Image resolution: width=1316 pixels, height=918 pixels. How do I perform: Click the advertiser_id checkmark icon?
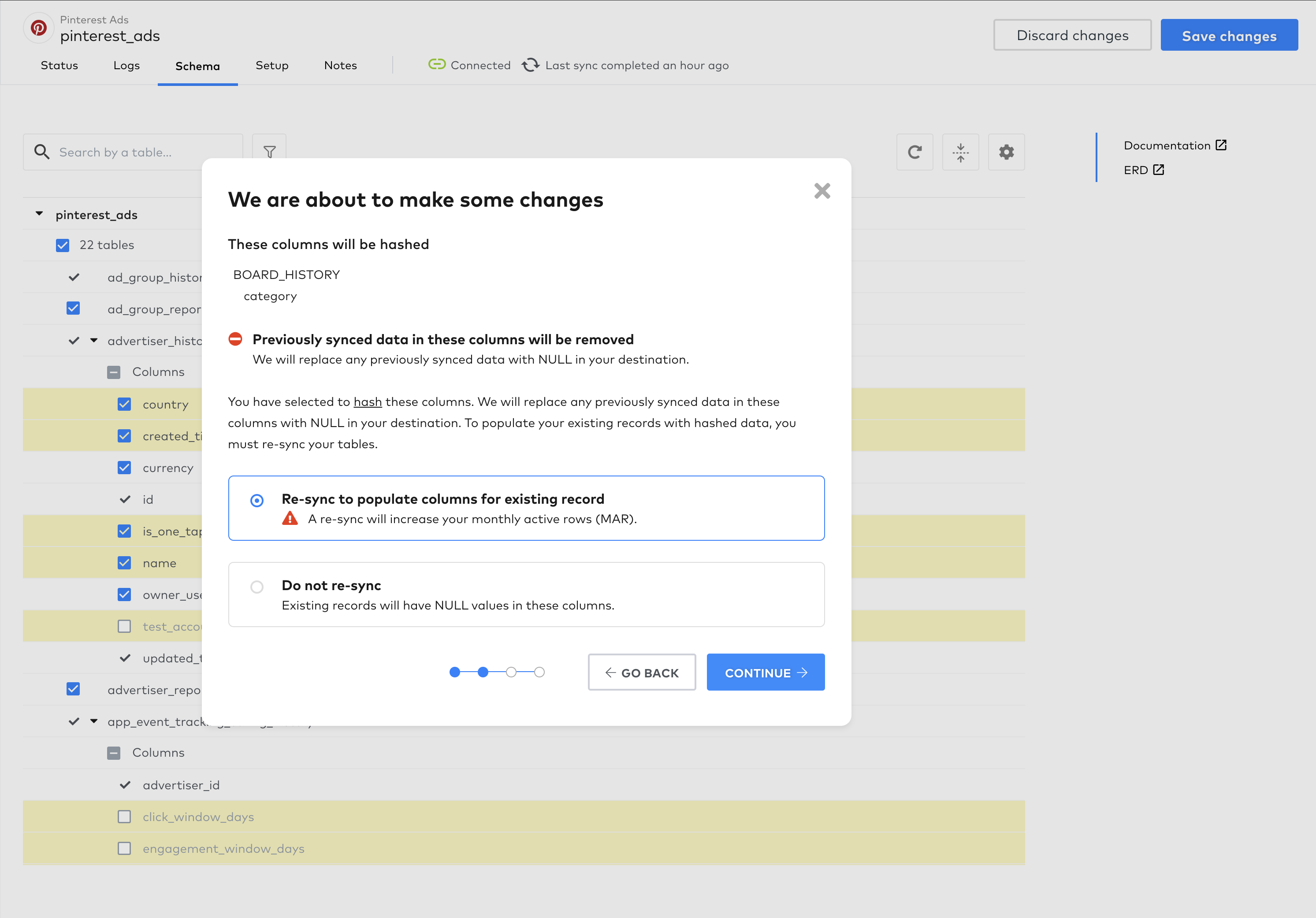125,785
